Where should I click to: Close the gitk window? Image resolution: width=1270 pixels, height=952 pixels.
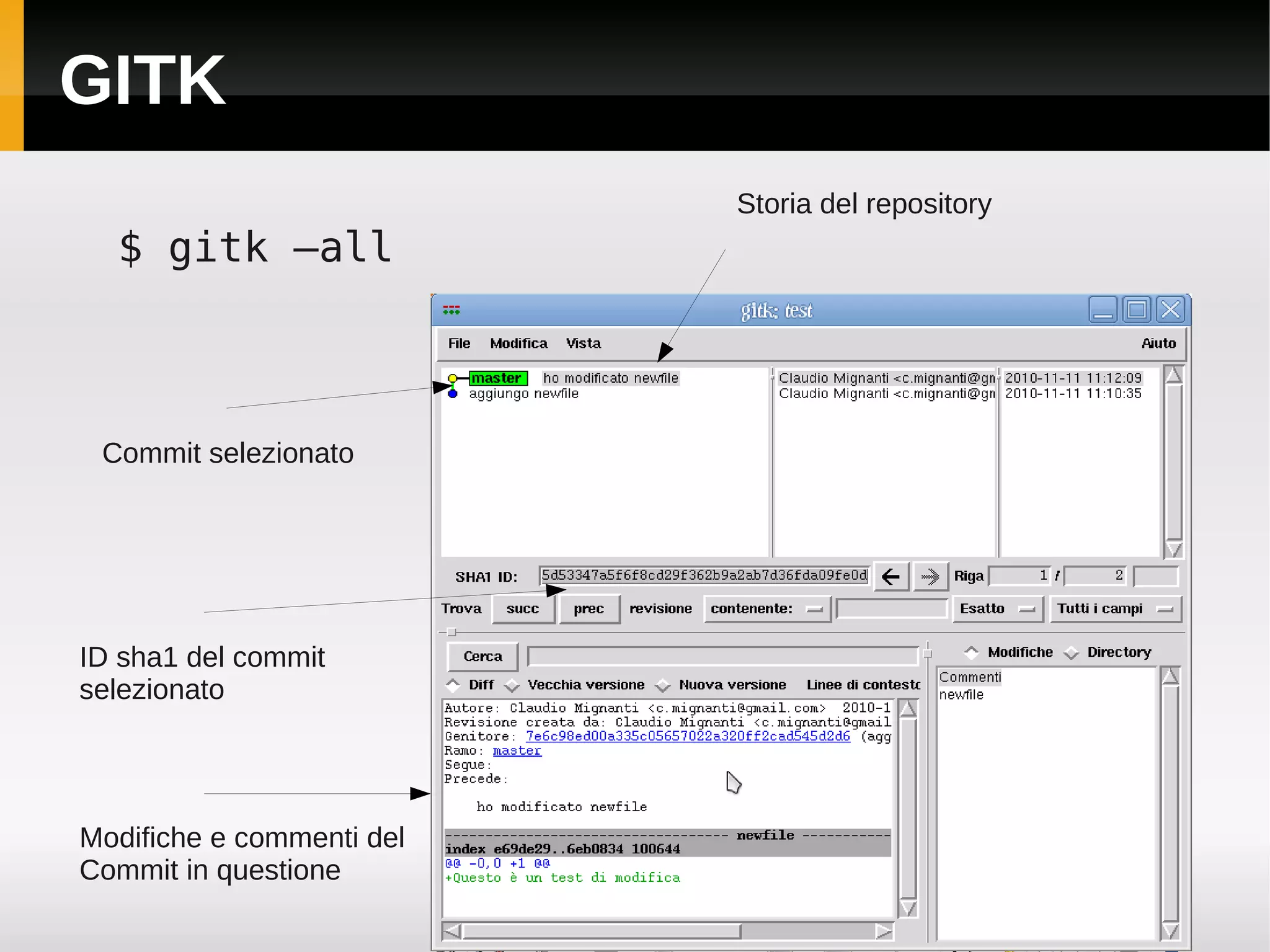click(x=1171, y=309)
